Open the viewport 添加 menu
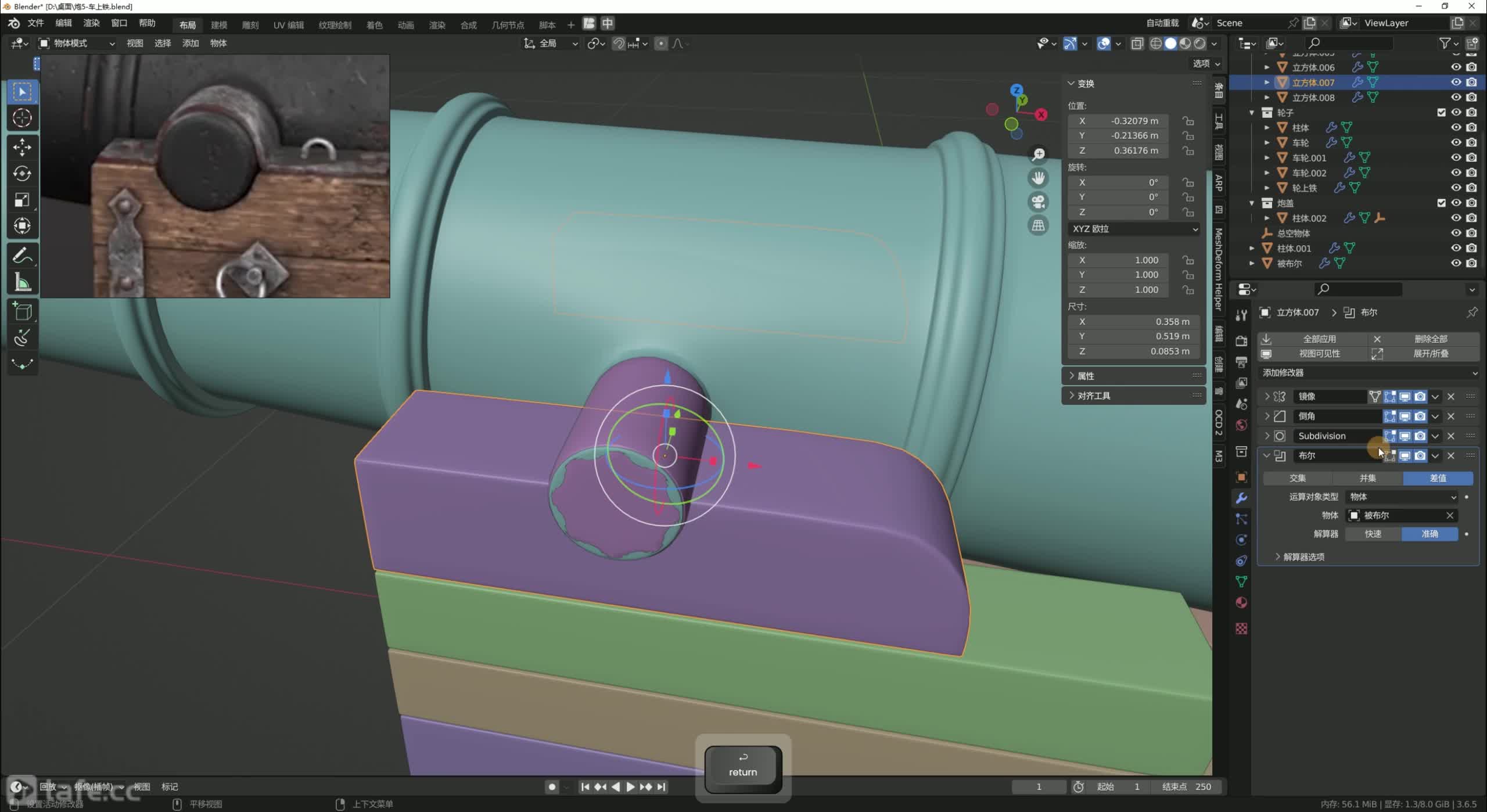This screenshot has width=1487, height=812. pyautogui.click(x=191, y=44)
